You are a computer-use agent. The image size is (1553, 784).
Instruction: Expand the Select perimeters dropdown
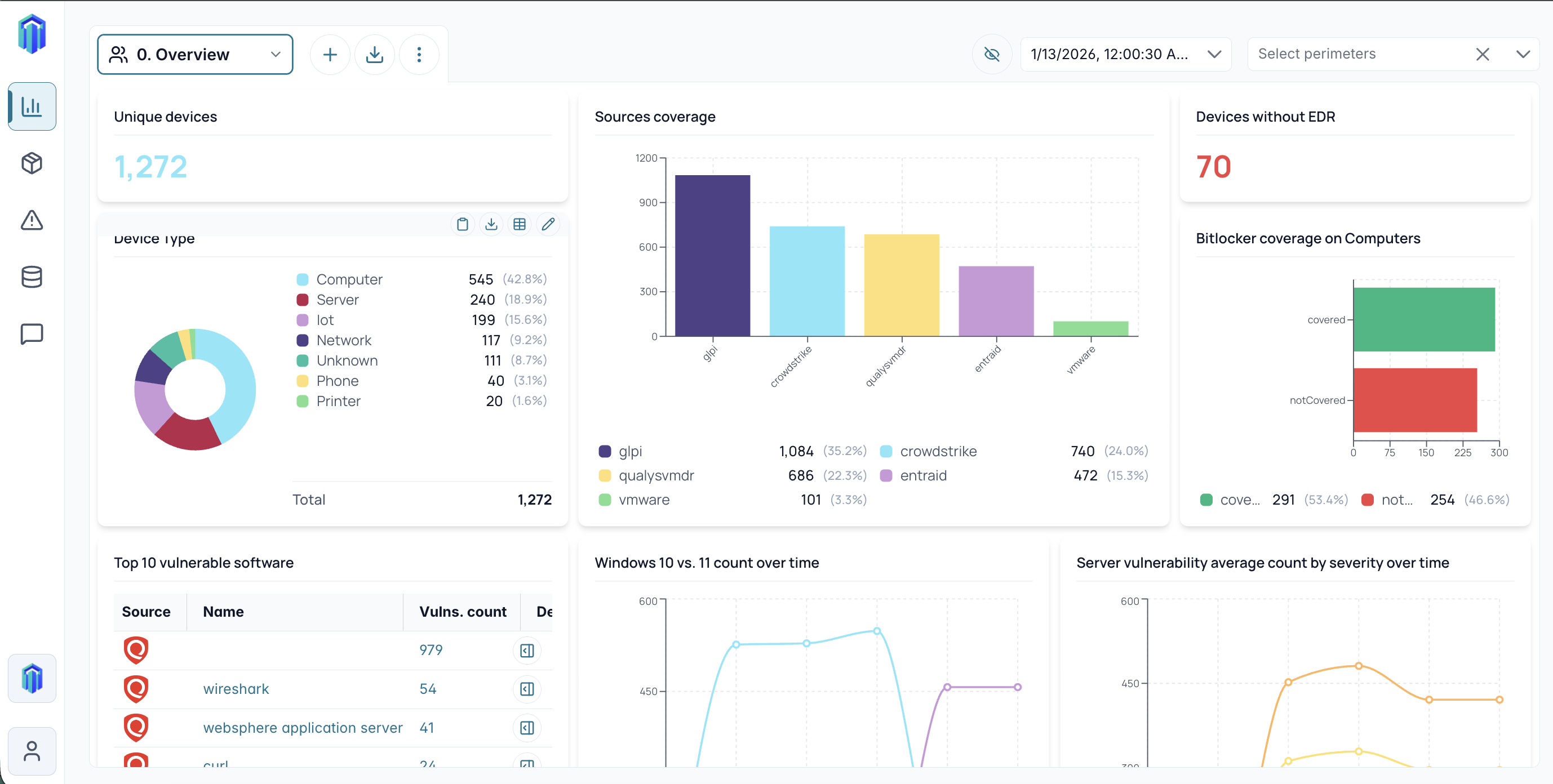pos(1524,54)
